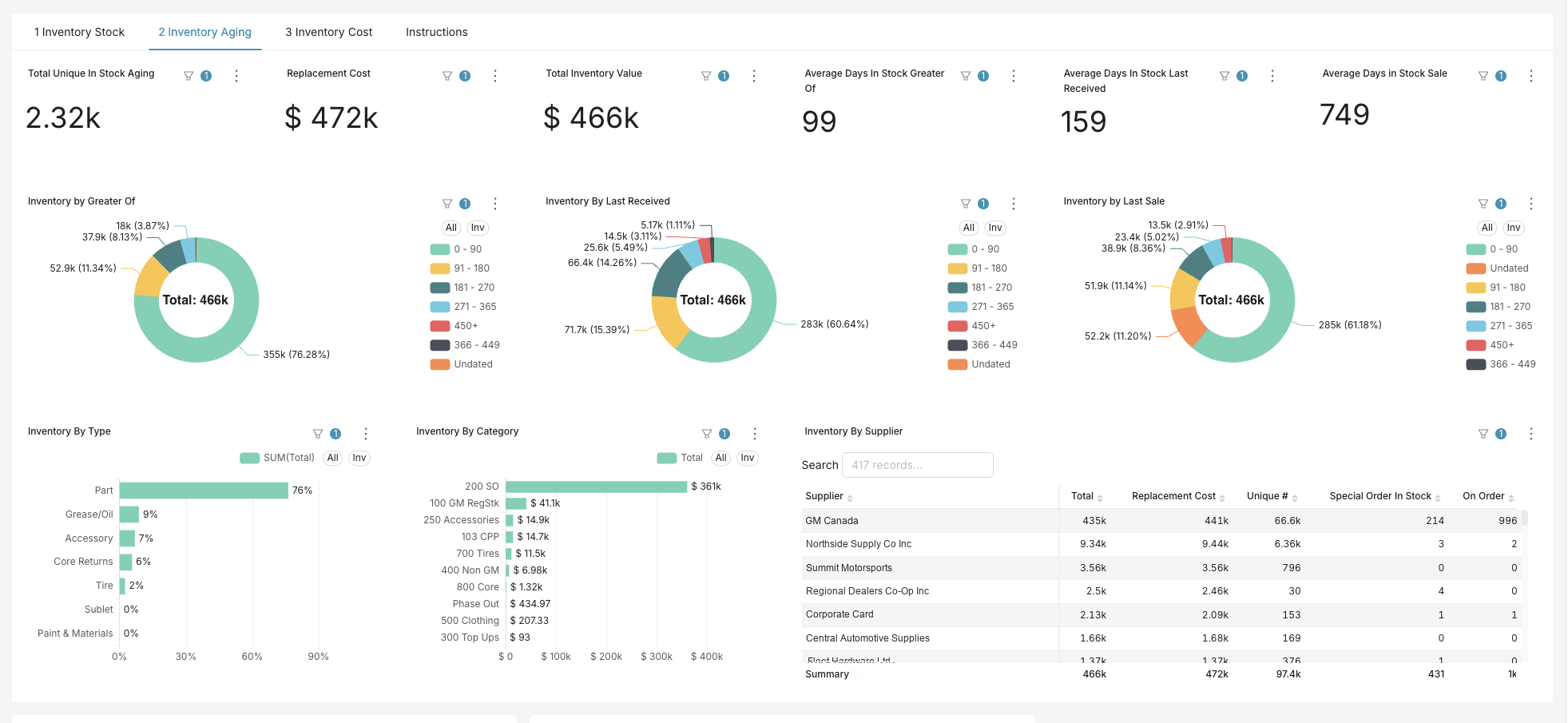Open kebab menu of Inventory by Greater Of chart

tap(495, 204)
